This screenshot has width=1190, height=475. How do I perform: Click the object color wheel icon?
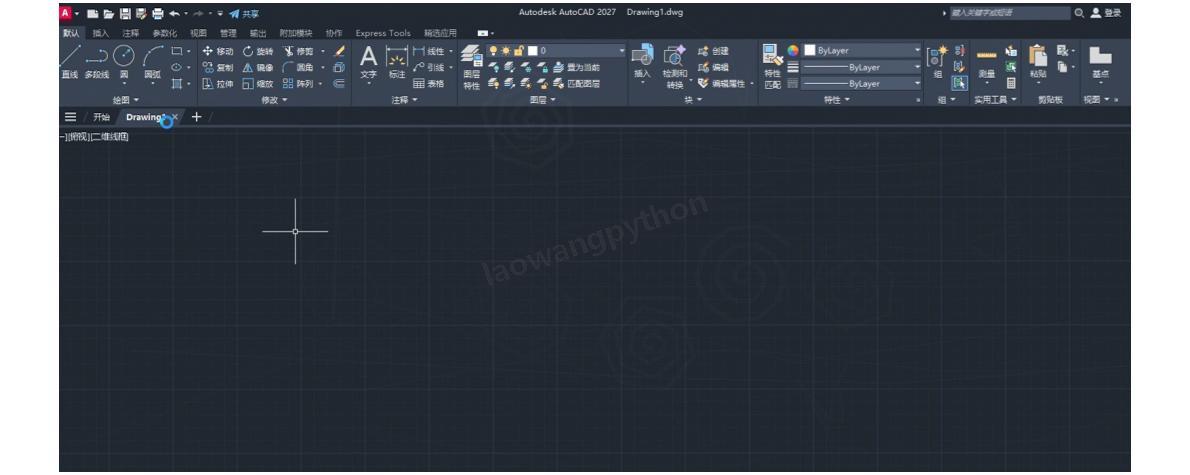point(793,50)
